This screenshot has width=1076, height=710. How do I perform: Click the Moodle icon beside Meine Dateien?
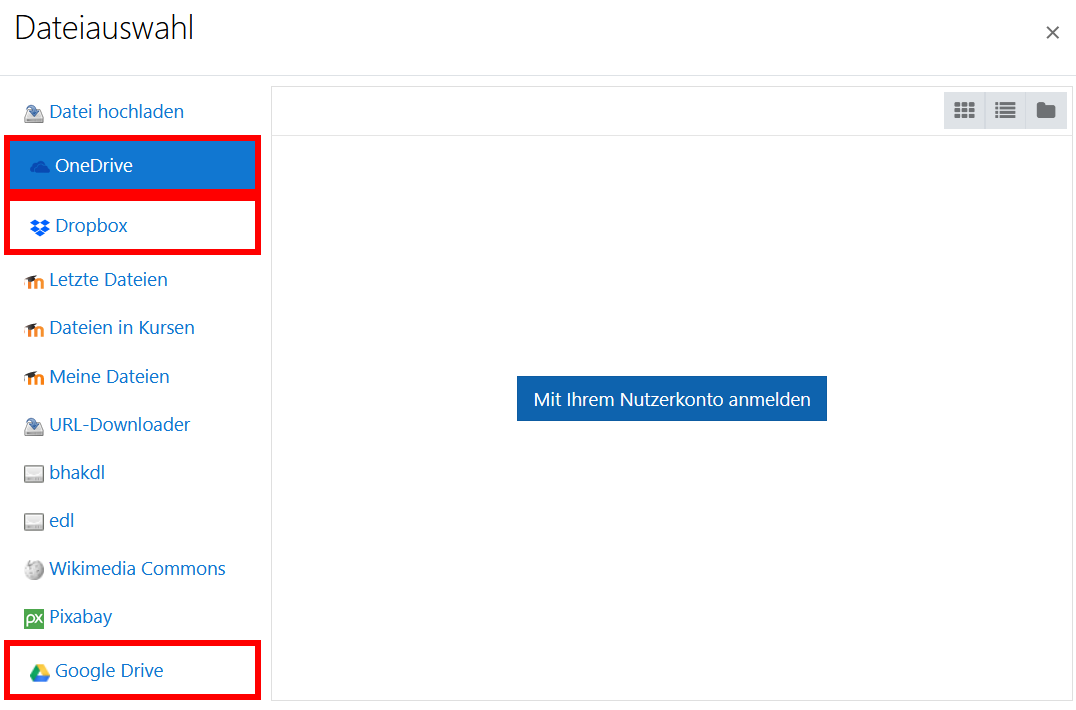pos(33,376)
